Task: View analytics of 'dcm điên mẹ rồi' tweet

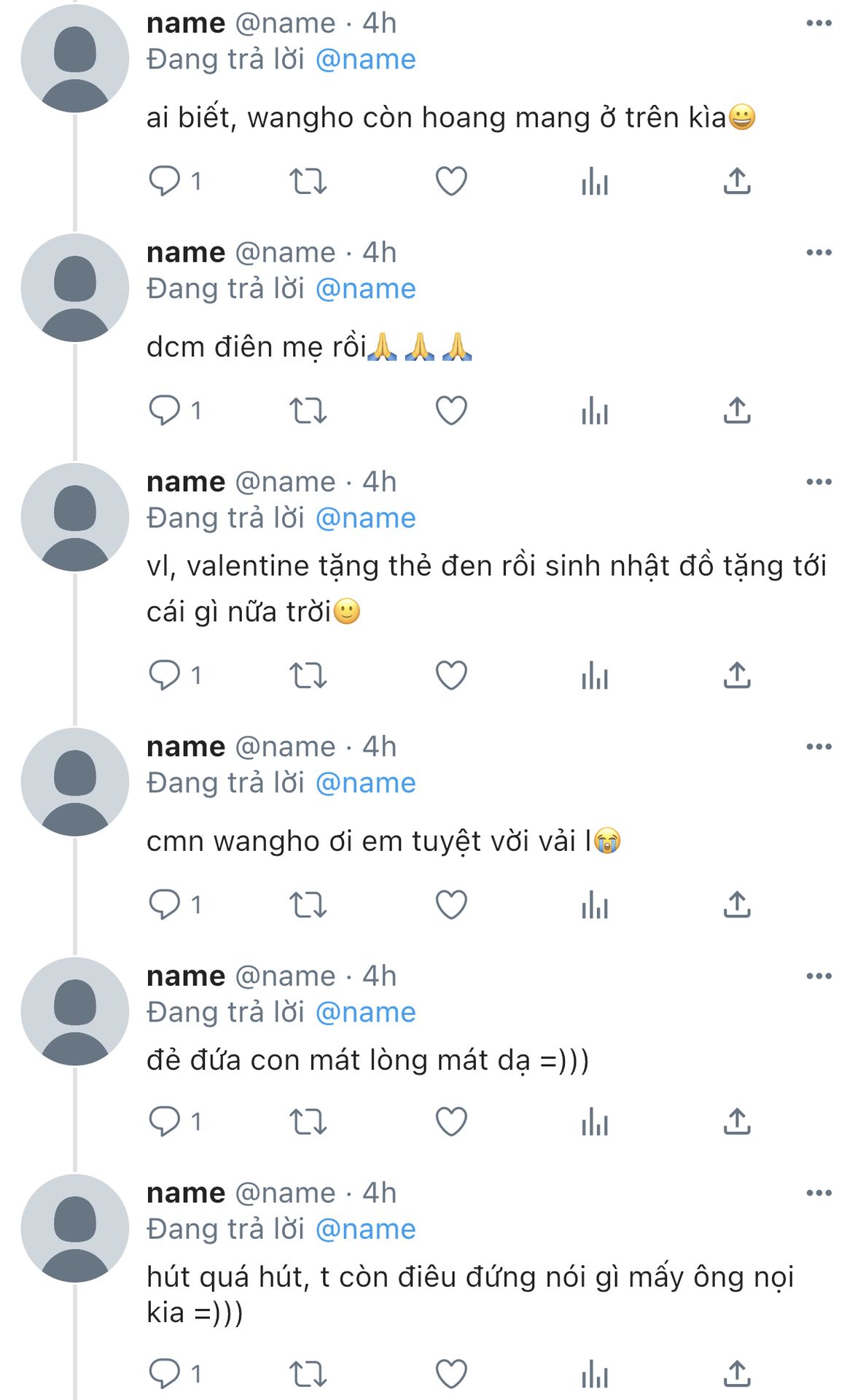Action: [x=595, y=411]
